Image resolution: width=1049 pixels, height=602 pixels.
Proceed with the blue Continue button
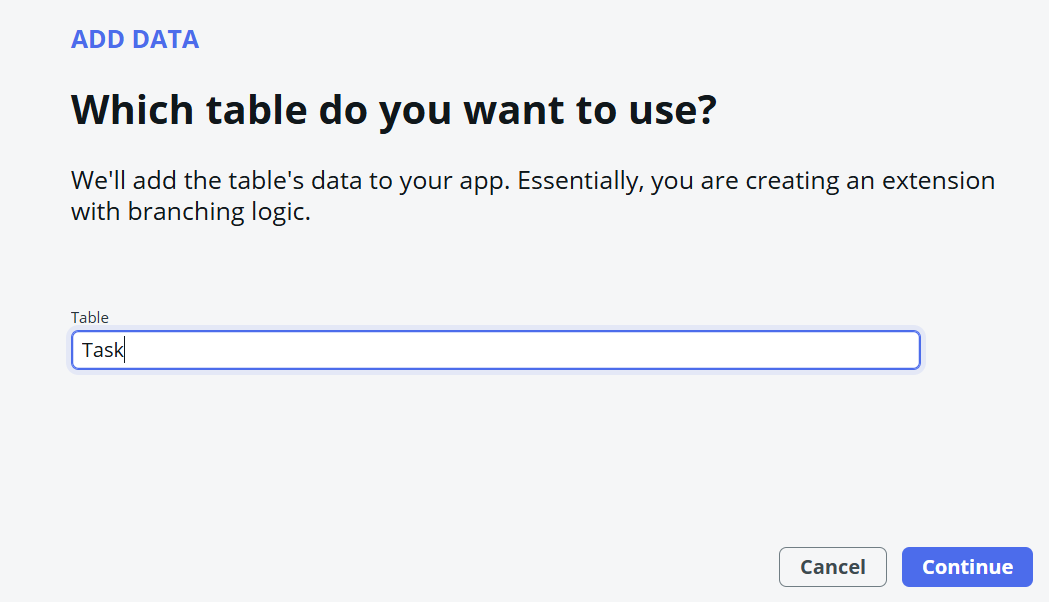(967, 567)
